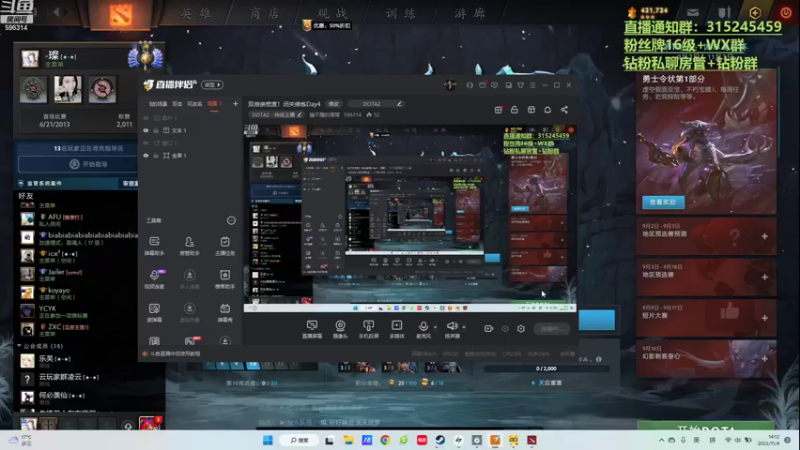Open microphone dropdown arrow
The height and width of the screenshot is (450, 800).
[x=435, y=327]
